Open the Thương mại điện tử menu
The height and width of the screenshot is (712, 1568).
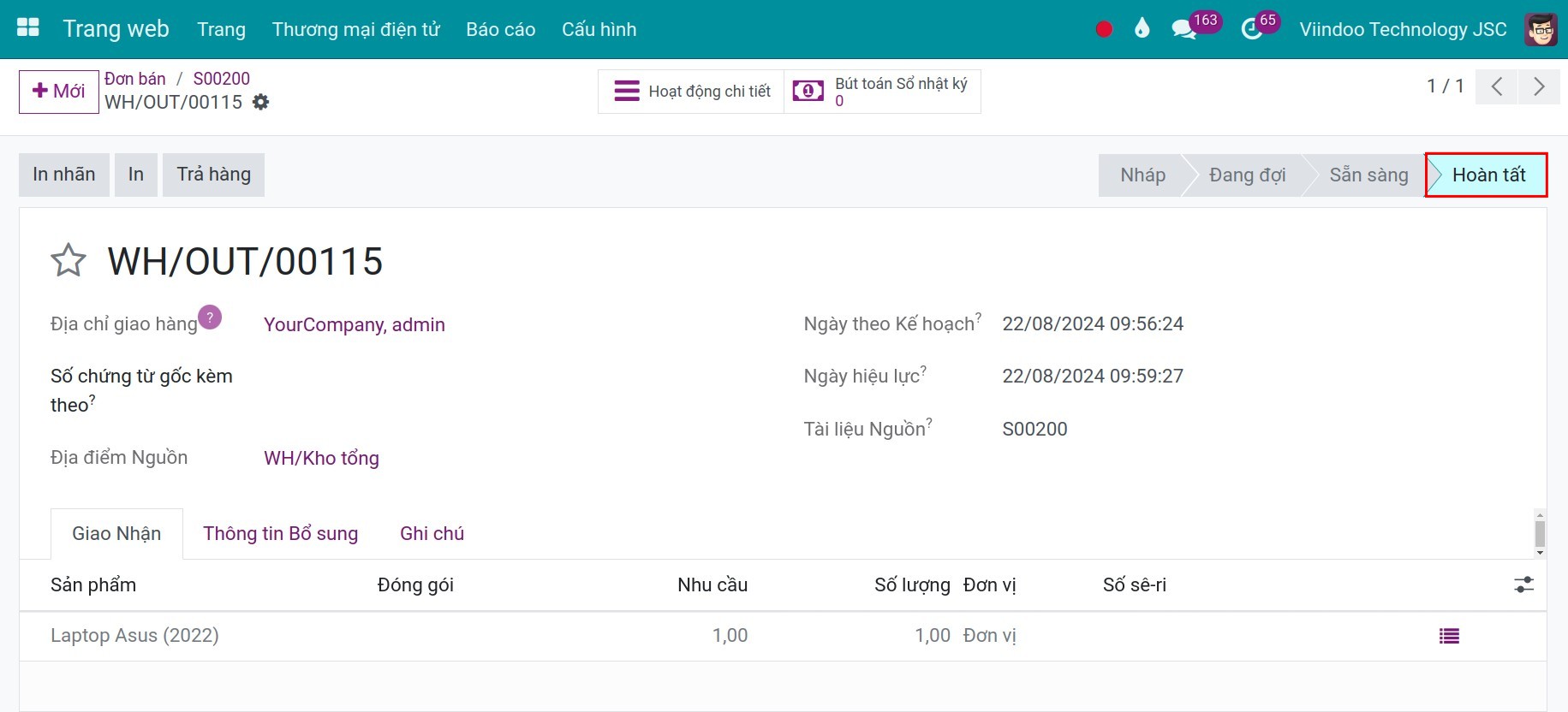coord(355,29)
